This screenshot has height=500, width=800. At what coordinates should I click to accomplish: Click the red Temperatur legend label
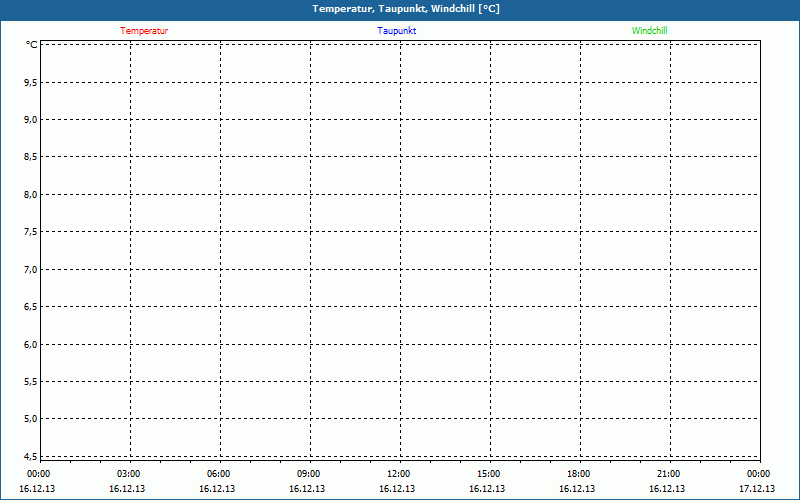144,31
